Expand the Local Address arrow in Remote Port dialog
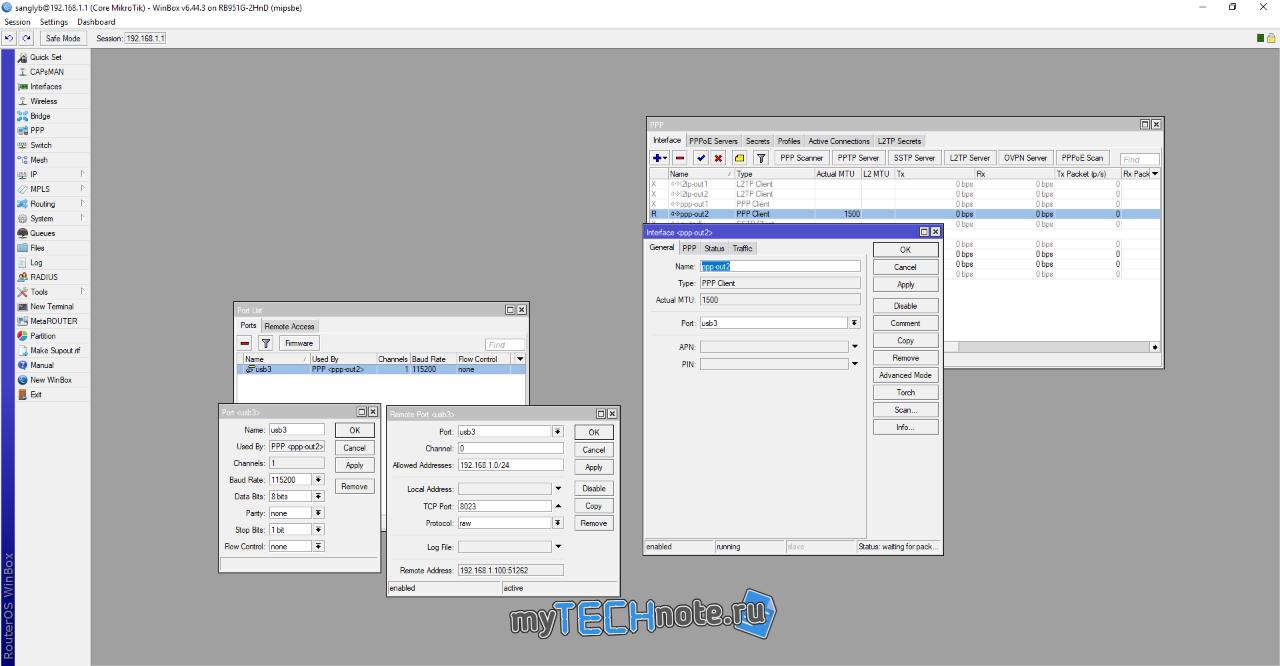The height and width of the screenshot is (666, 1280). [557, 489]
